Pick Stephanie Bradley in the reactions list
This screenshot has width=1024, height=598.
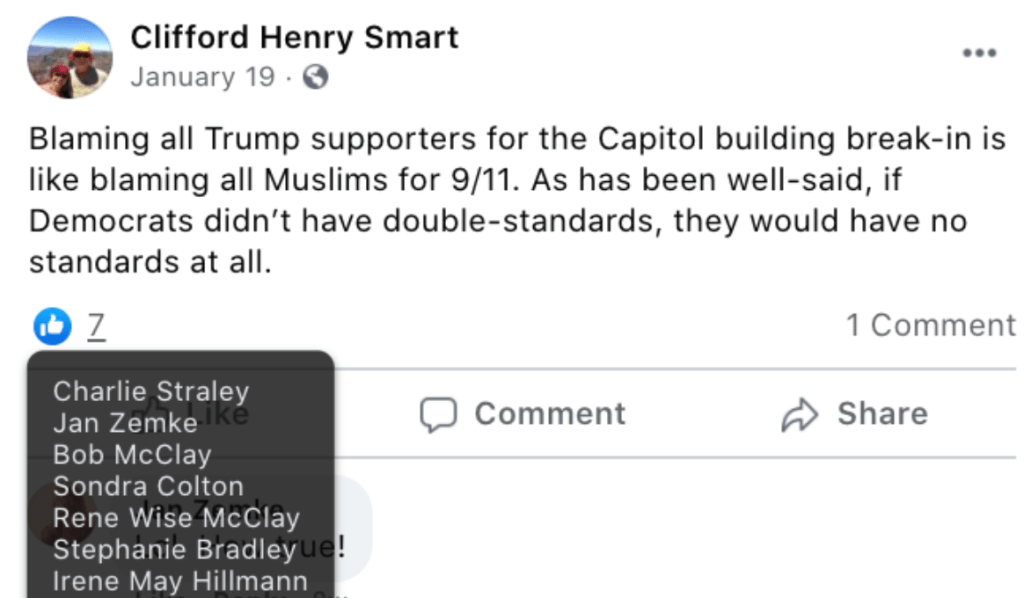[174, 550]
